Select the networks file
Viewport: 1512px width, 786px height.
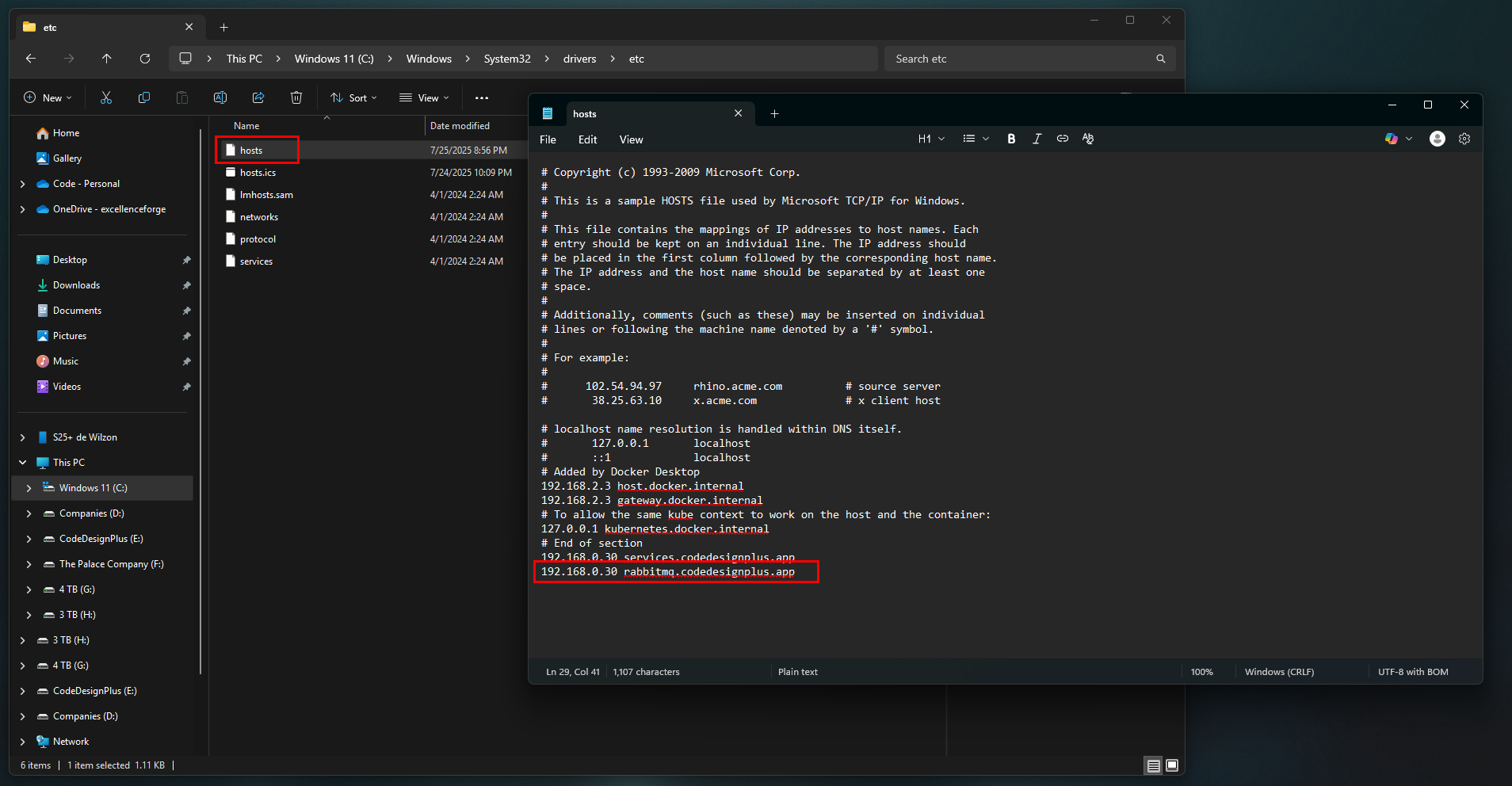tap(259, 217)
